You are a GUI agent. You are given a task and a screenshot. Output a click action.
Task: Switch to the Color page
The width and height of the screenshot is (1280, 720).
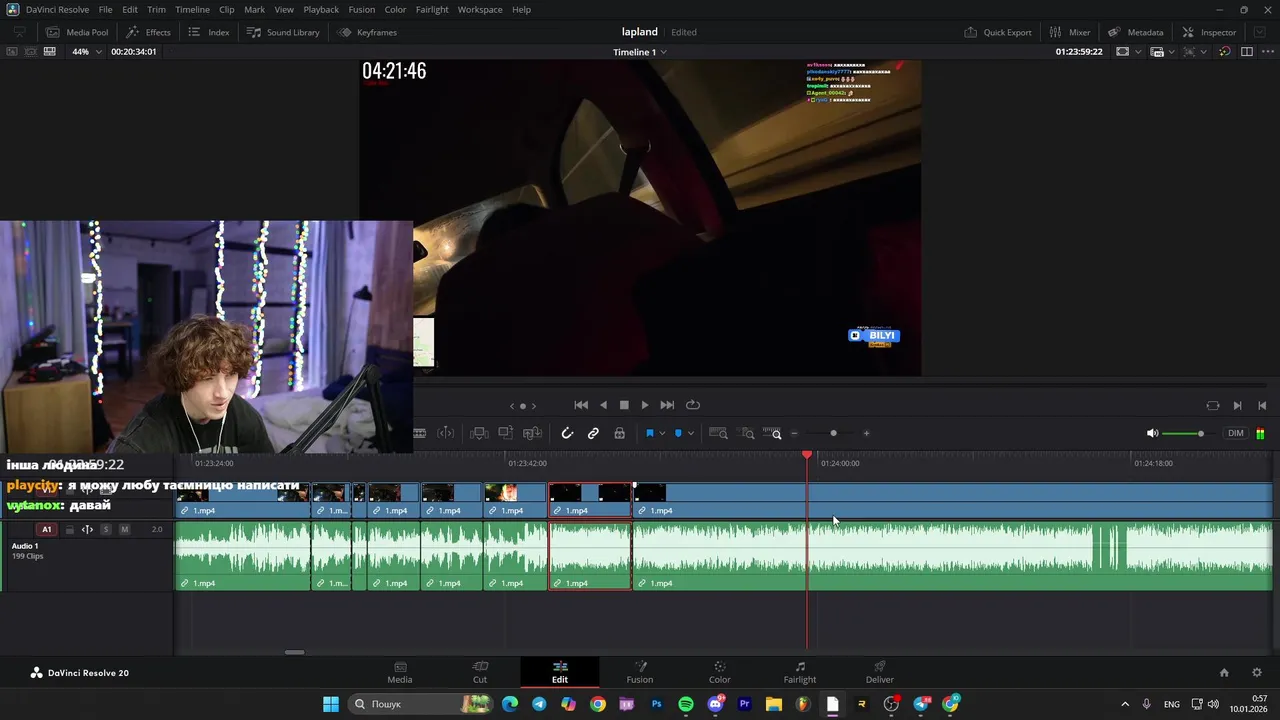(x=720, y=673)
